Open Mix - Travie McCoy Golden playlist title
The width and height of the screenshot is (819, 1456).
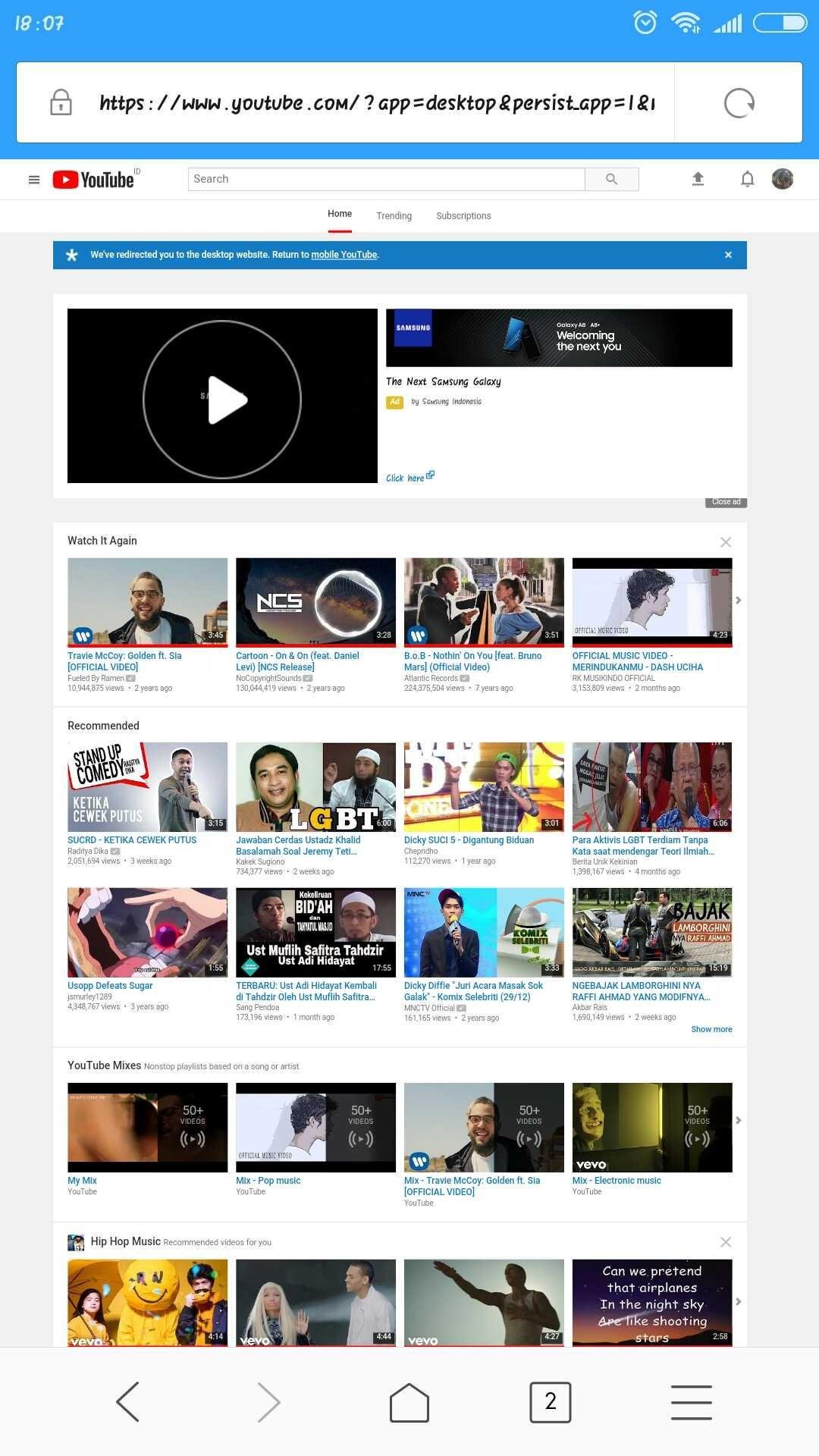coord(472,1186)
